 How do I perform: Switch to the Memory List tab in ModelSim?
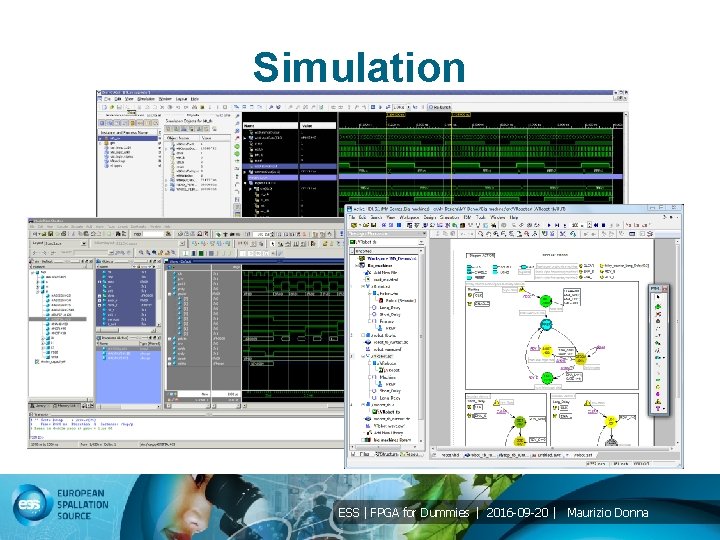click(x=67, y=406)
